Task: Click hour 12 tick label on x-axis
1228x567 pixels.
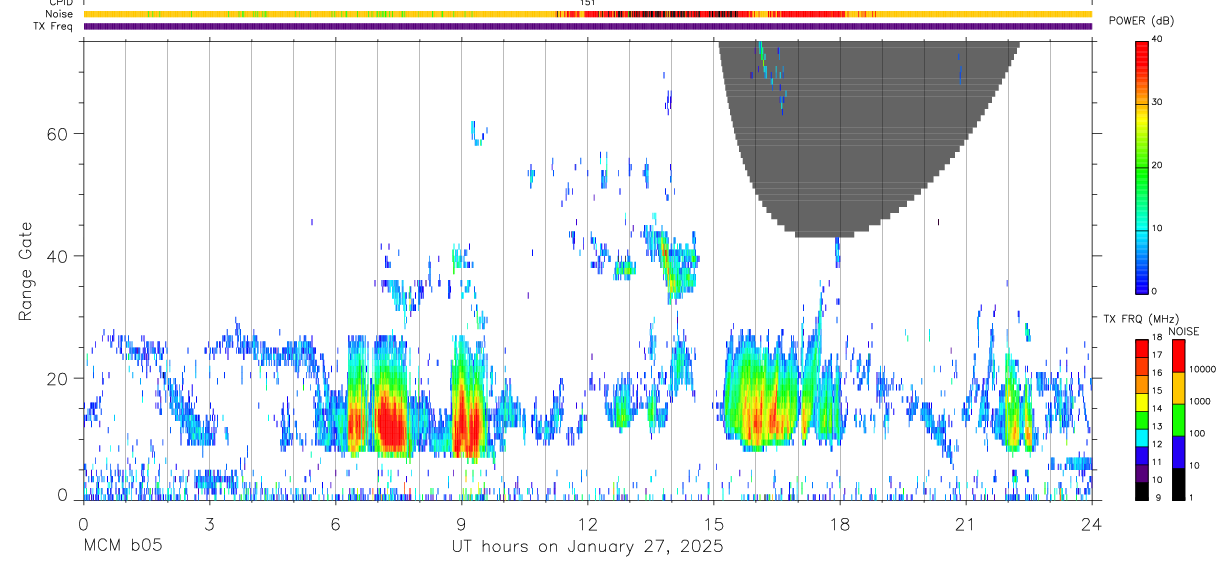Action: pyautogui.click(x=588, y=523)
